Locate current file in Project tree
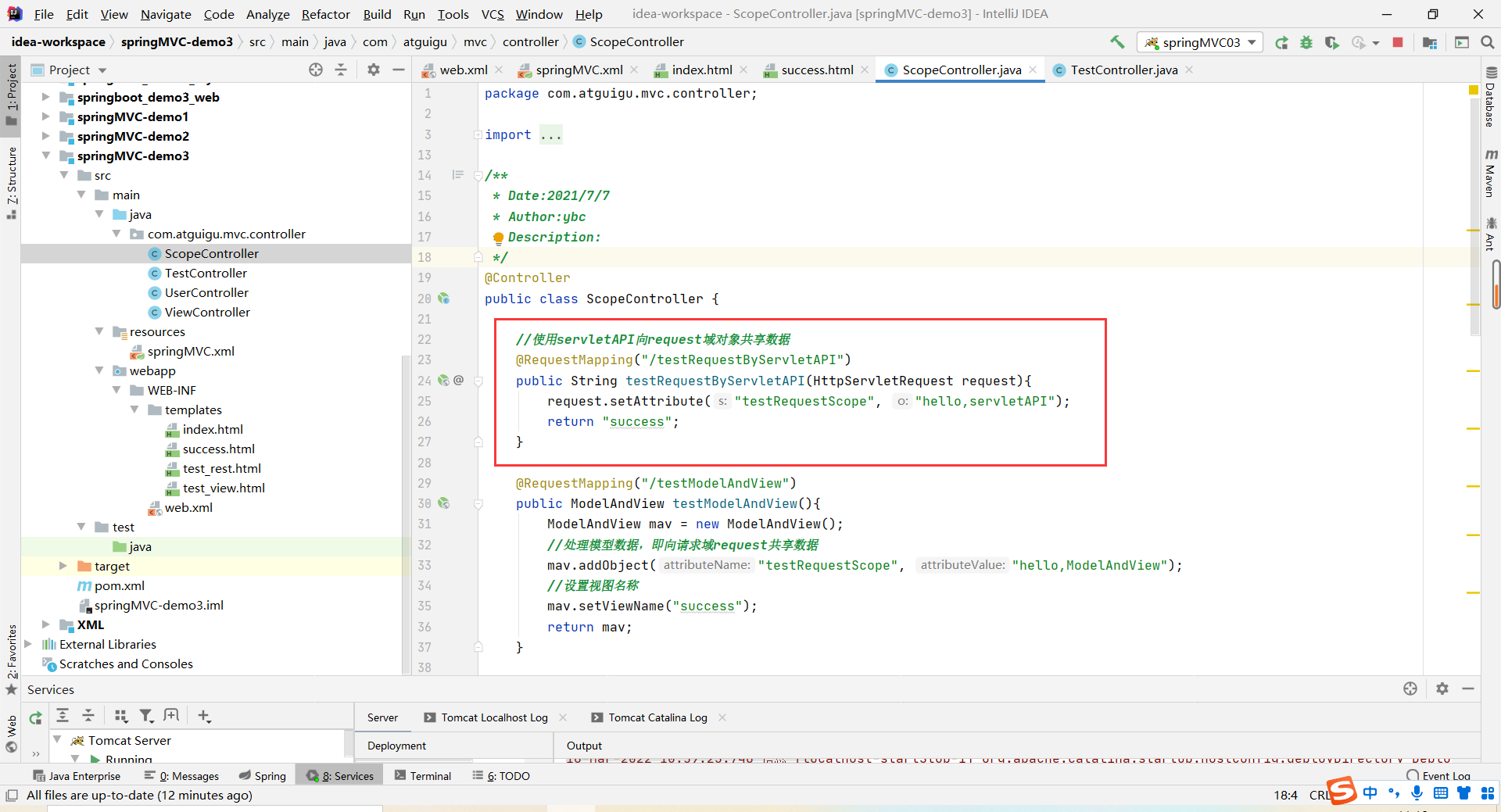Viewport: 1501px width, 812px height. (316, 70)
